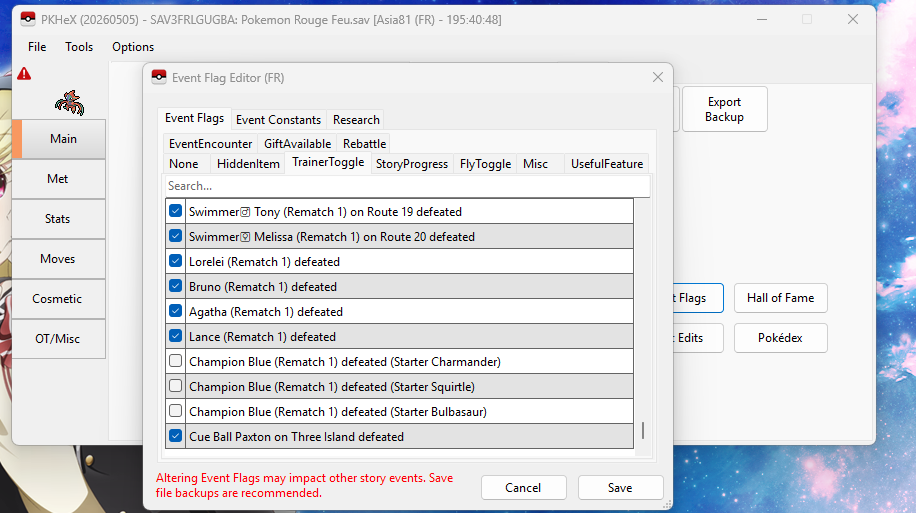Save the event flag changes
916x513 pixels.
pyautogui.click(x=620, y=488)
